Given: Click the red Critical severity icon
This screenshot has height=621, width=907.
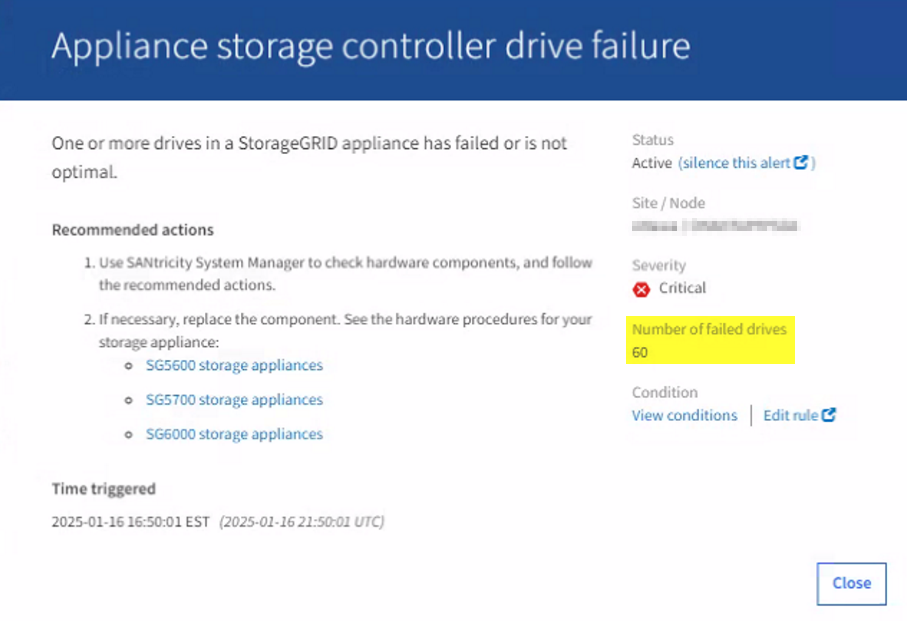Looking at the screenshot, I should click(642, 289).
